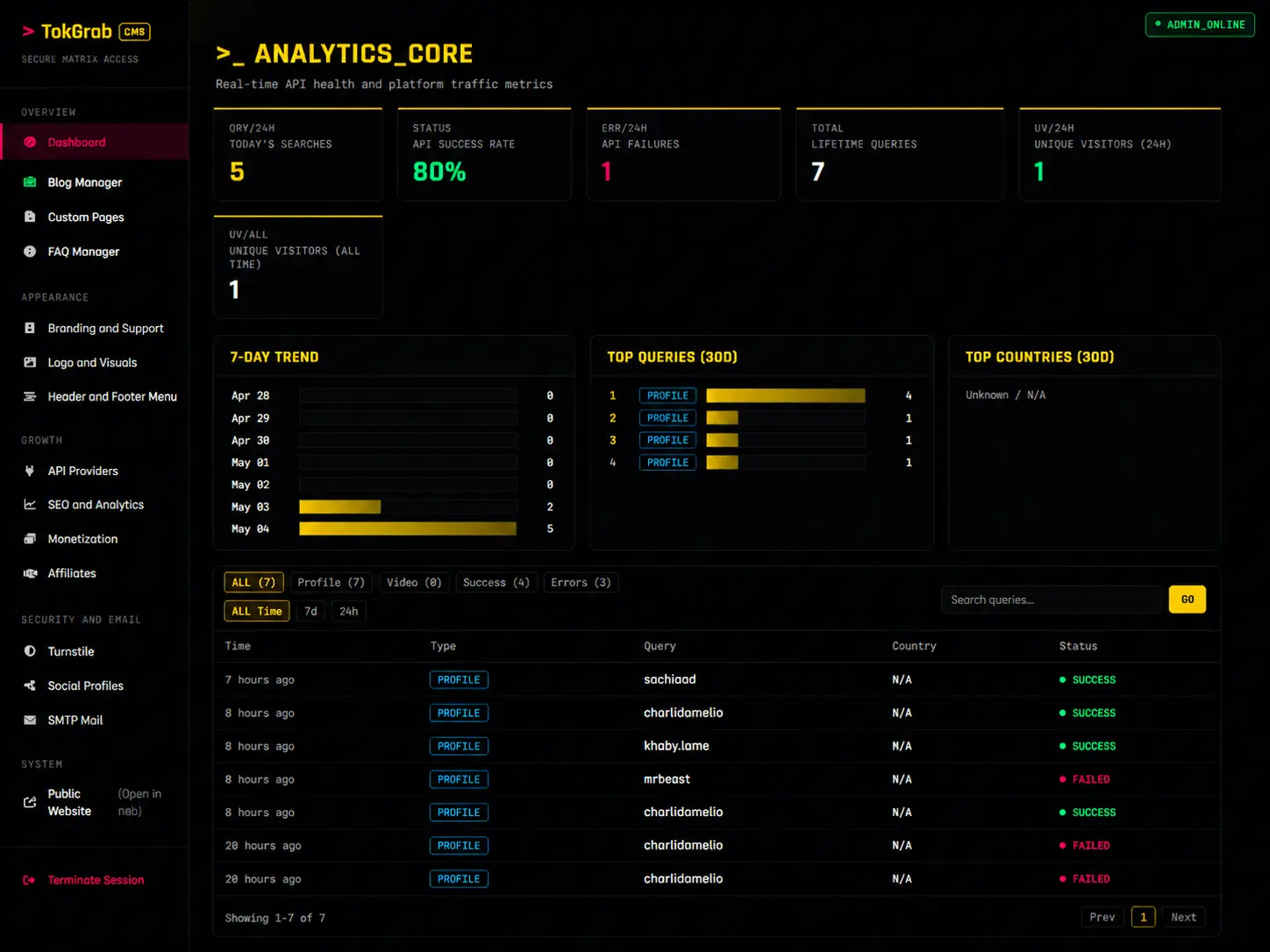Click the SEO and Analytics chart icon
1270x952 pixels.
(30, 505)
